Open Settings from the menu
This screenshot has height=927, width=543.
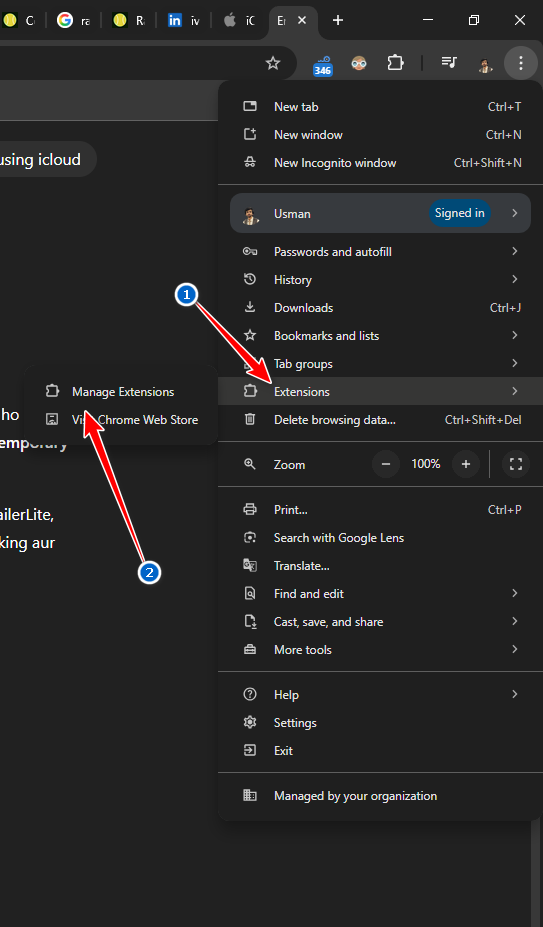(x=380, y=723)
